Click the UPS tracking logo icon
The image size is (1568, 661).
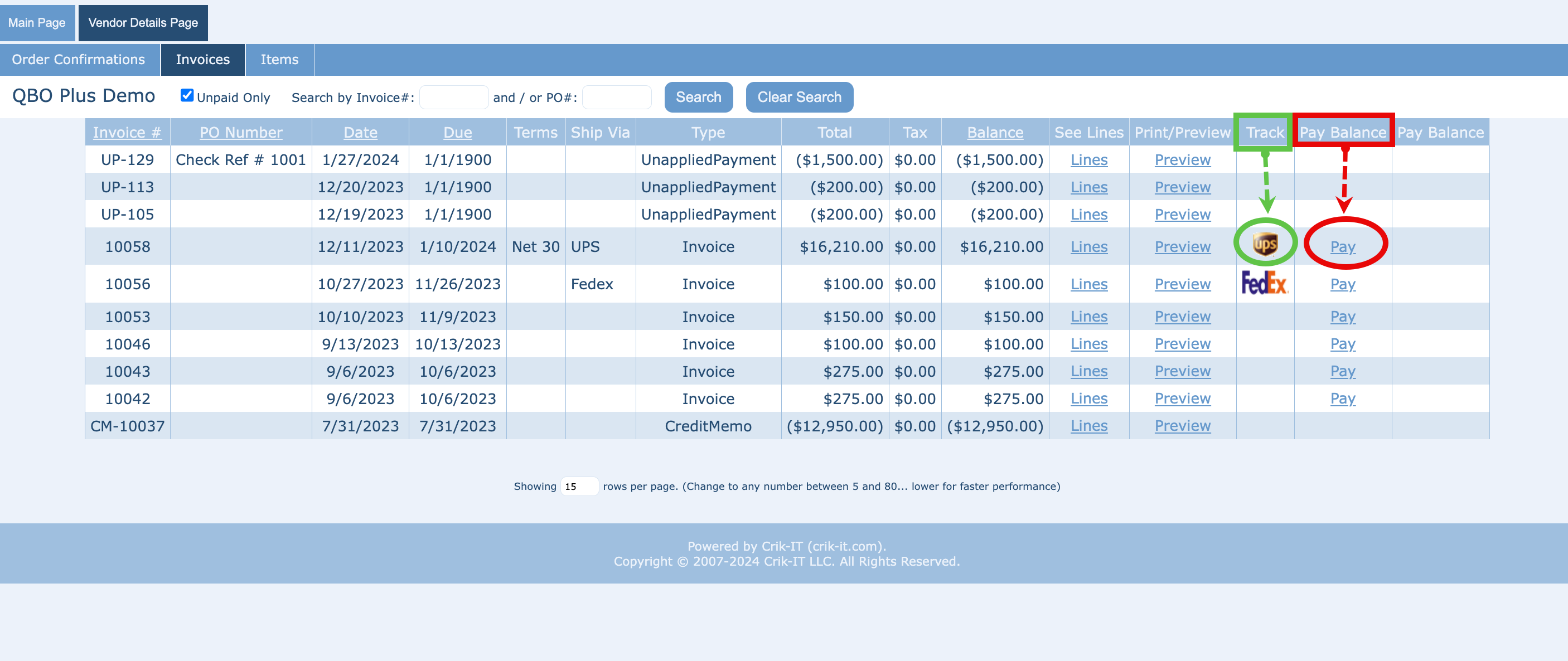[1264, 245]
